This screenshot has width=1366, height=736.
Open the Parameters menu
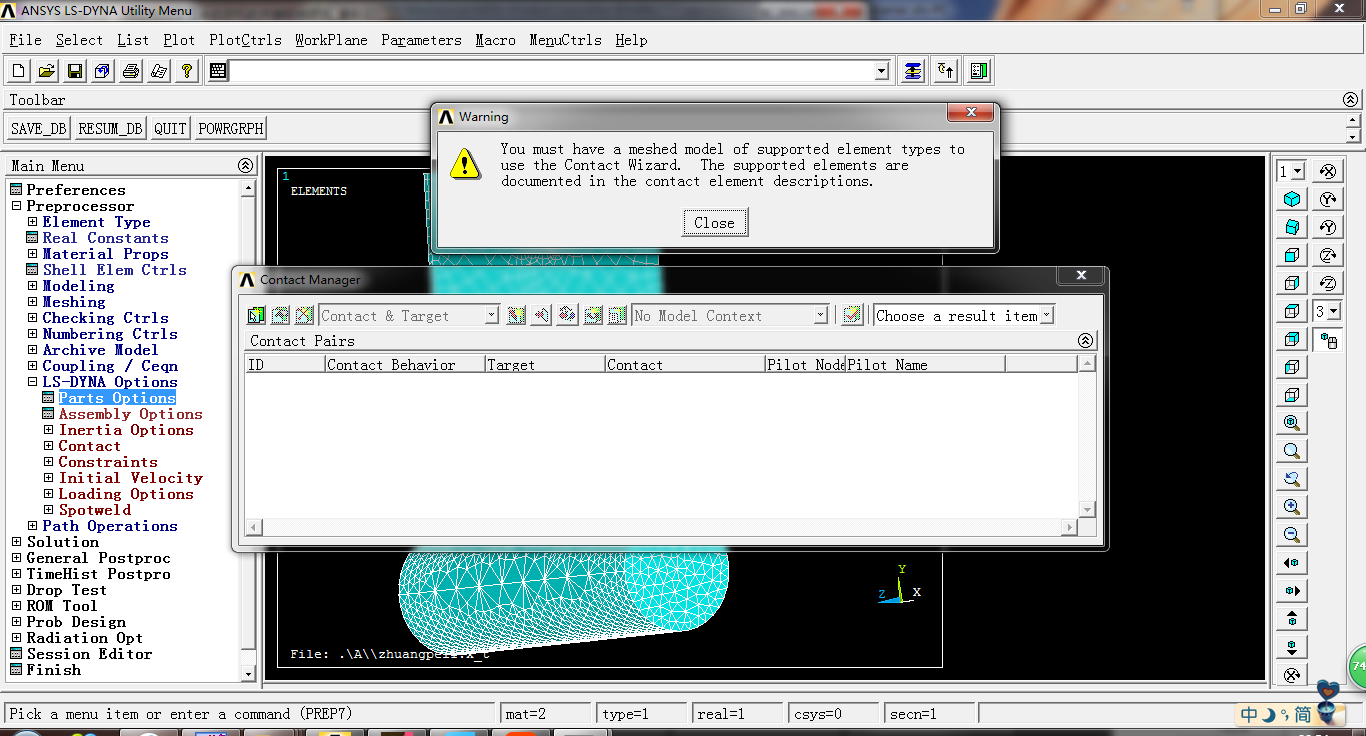click(x=421, y=40)
